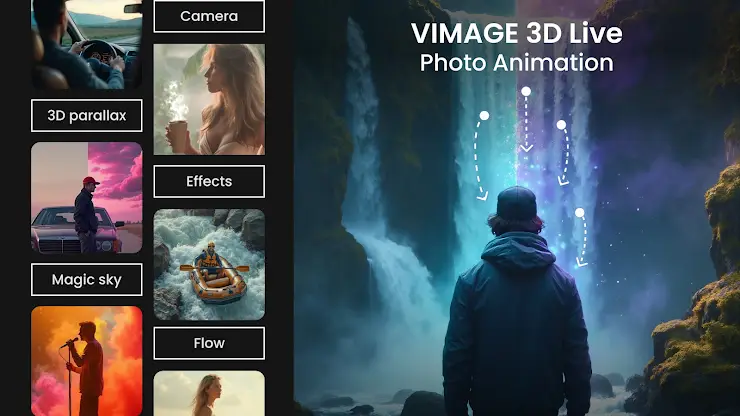
Task: Open the blonde woman thumbnail below Flow
Action: [209, 393]
